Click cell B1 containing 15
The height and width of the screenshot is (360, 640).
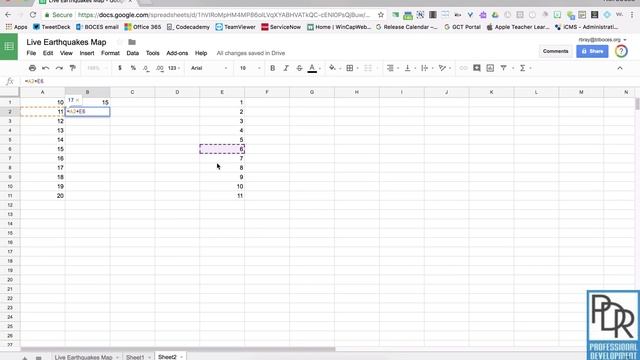[87, 102]
